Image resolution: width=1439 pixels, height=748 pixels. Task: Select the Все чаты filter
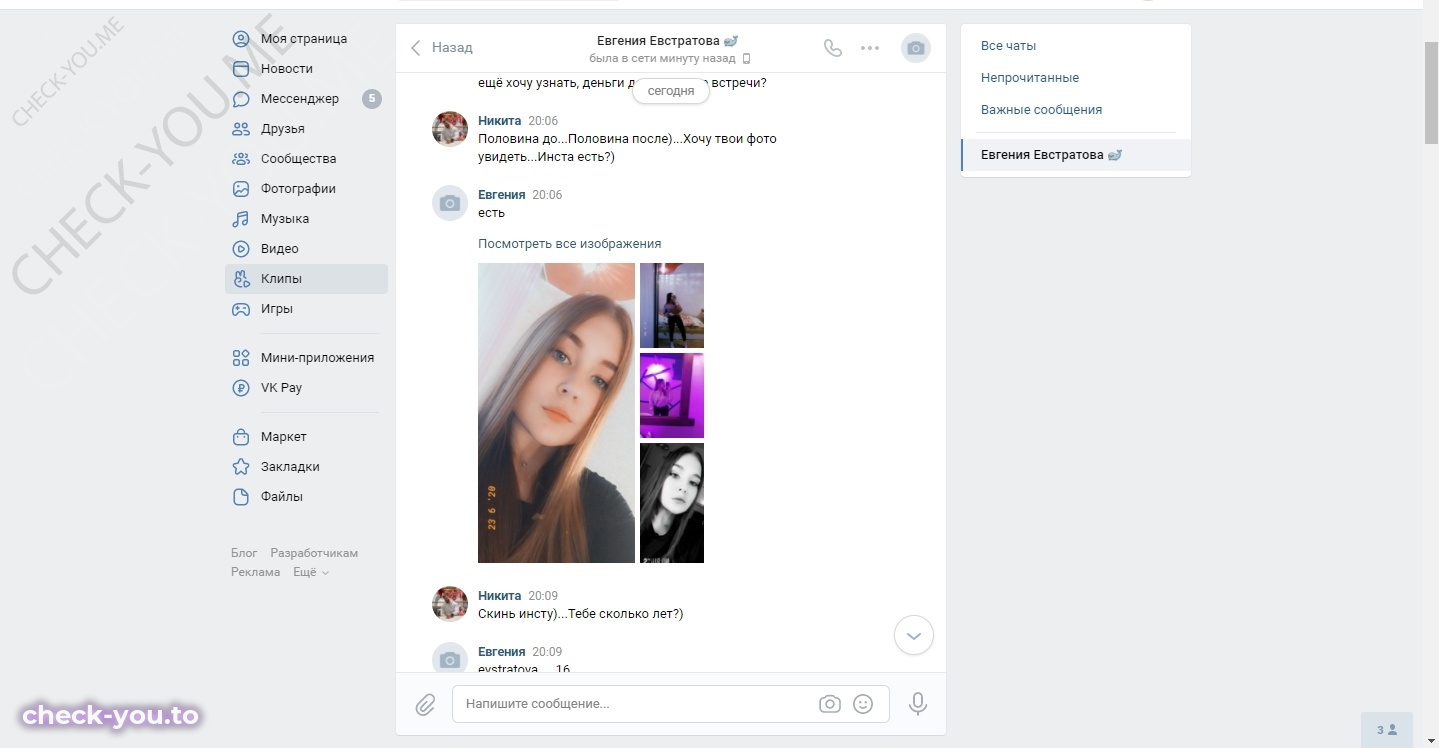coord(1008,46)
